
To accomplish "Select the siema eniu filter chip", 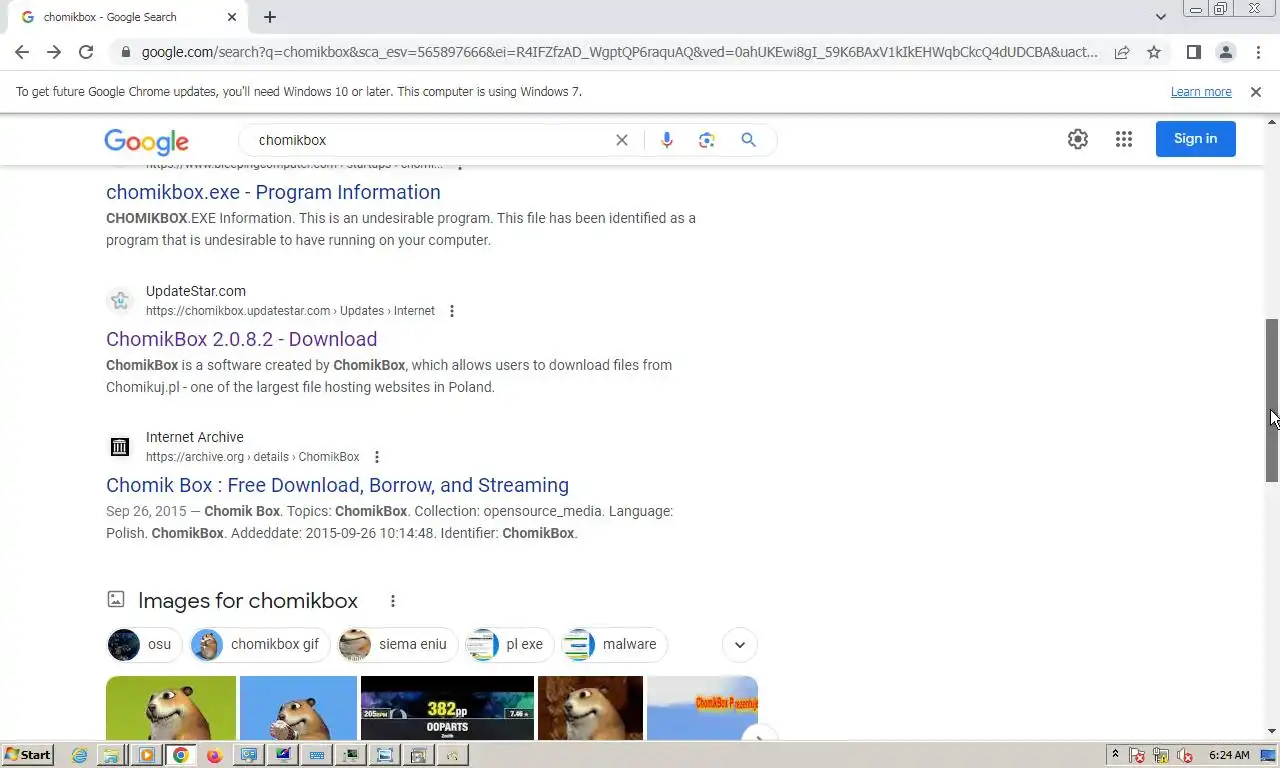I will (x=397, y=645).
